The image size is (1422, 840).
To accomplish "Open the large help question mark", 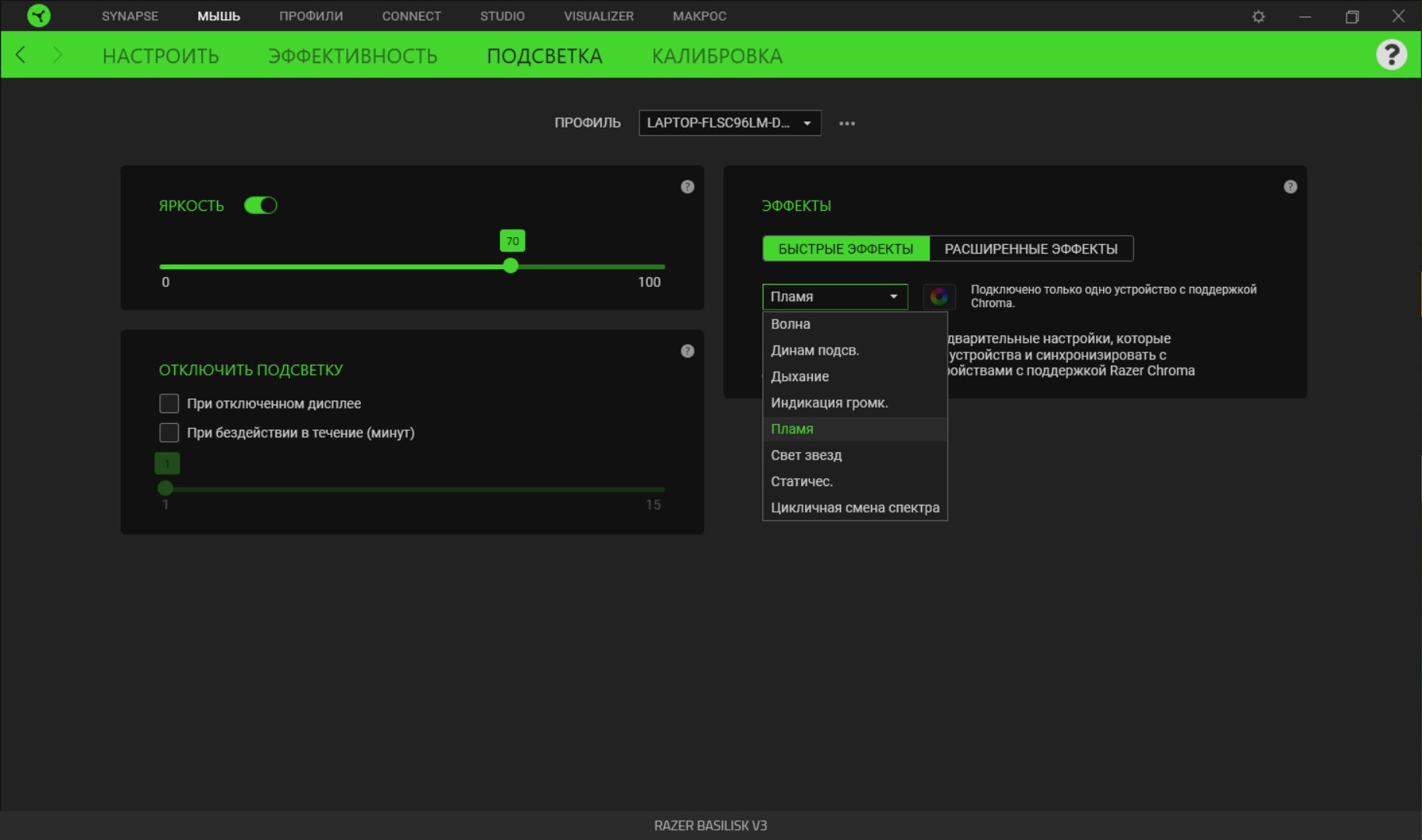I will pos(1391,54).
